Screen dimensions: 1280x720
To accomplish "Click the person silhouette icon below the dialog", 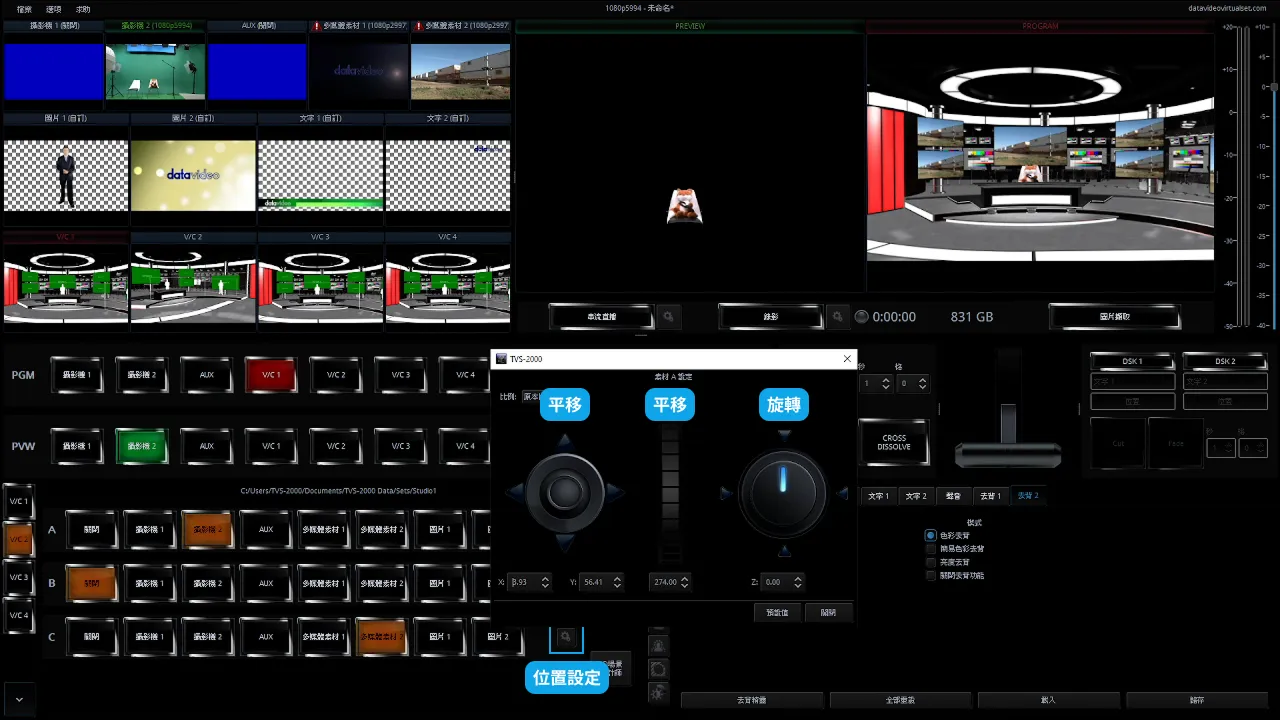I will click(658, 646).
